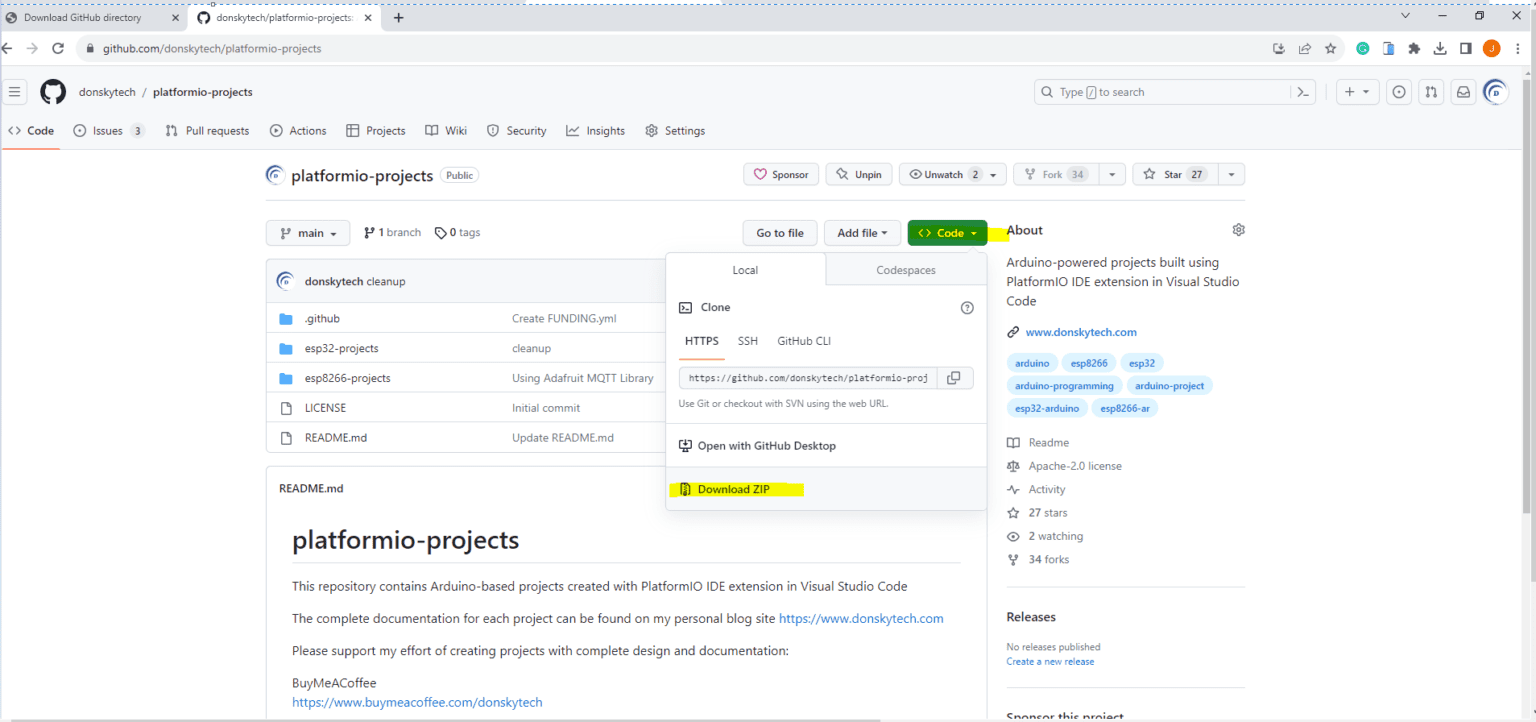Open the browser downloads icon

1440,47
